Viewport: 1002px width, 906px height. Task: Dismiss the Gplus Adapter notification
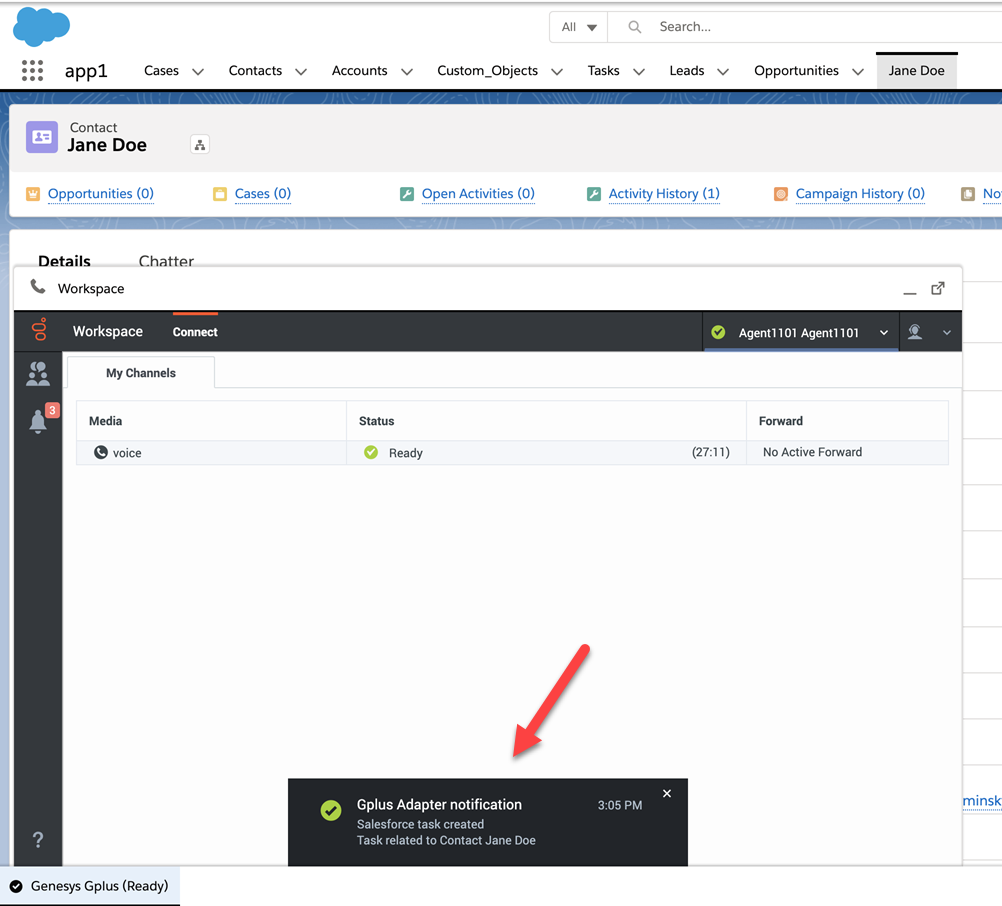tap(667, 794)
